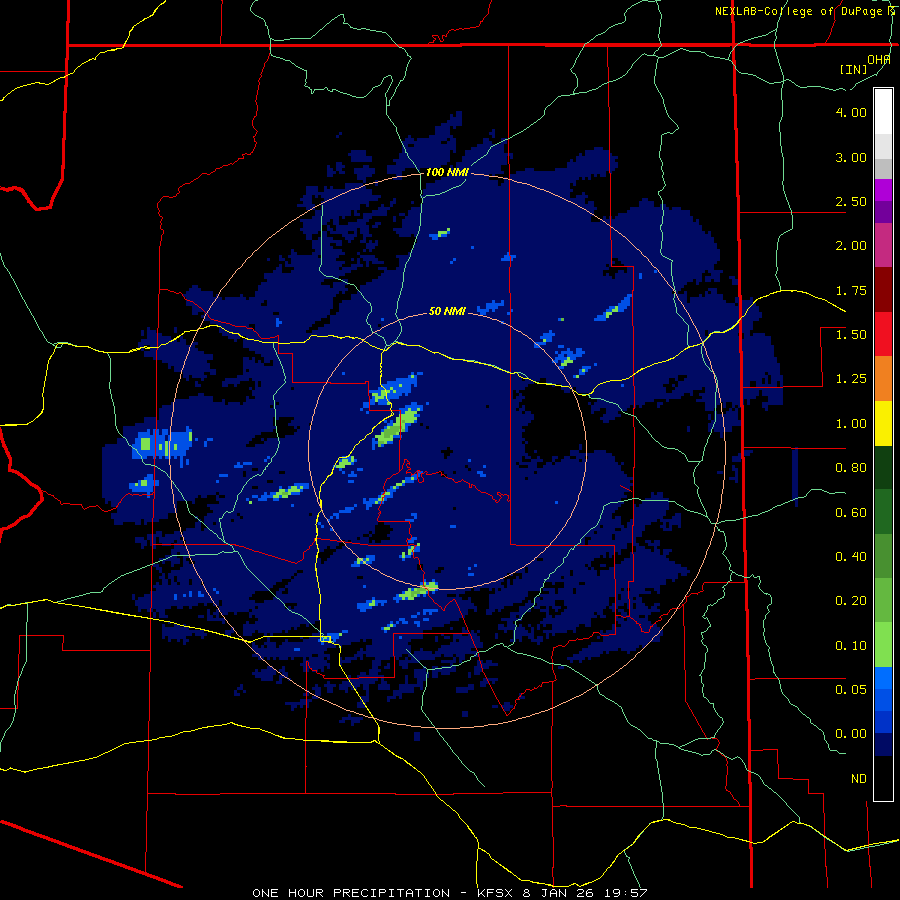Click the 0.60 legend value label
This screenshot has width=900, height=900.
[851, 513]
